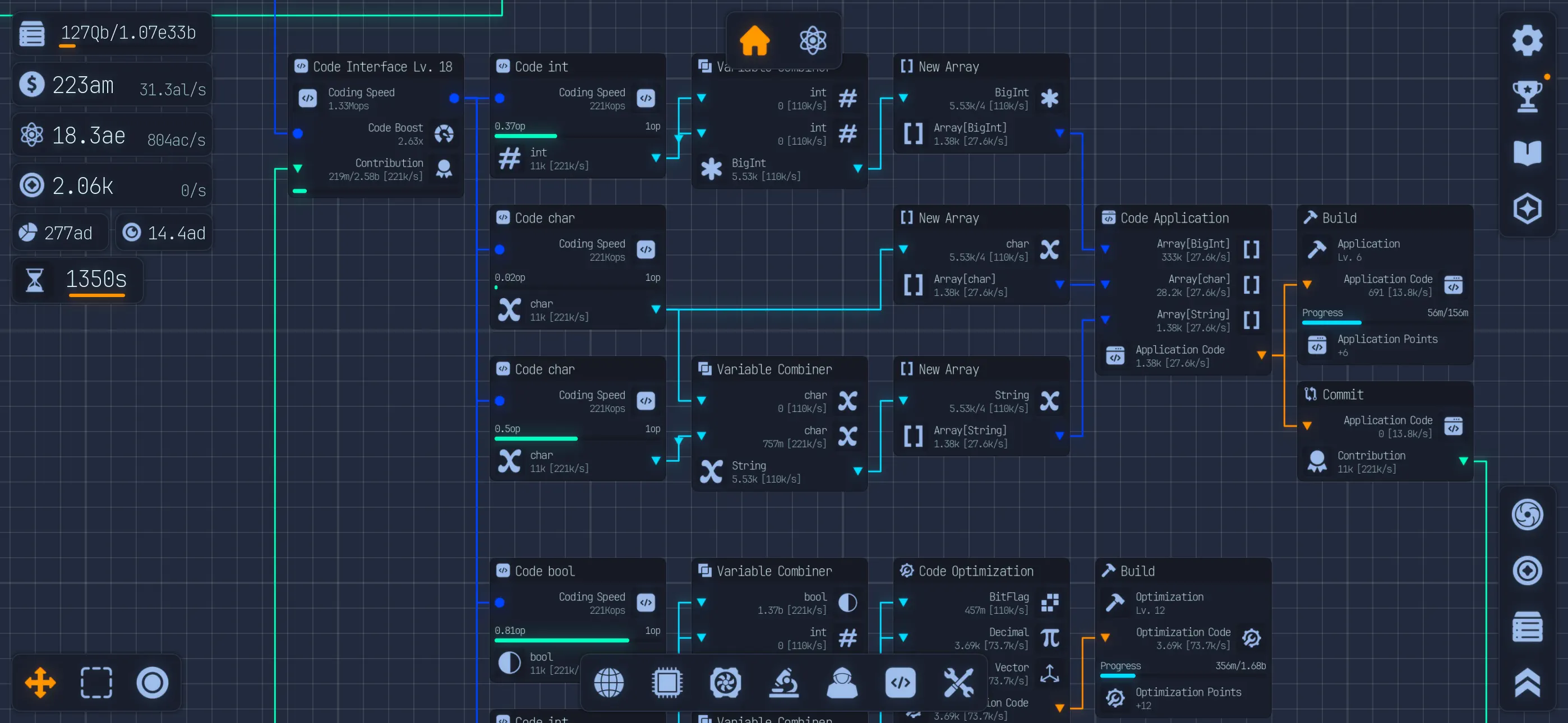Open the trophy achievements panel
This screenshot has width=1568, height=723.
click(1527, 94)
